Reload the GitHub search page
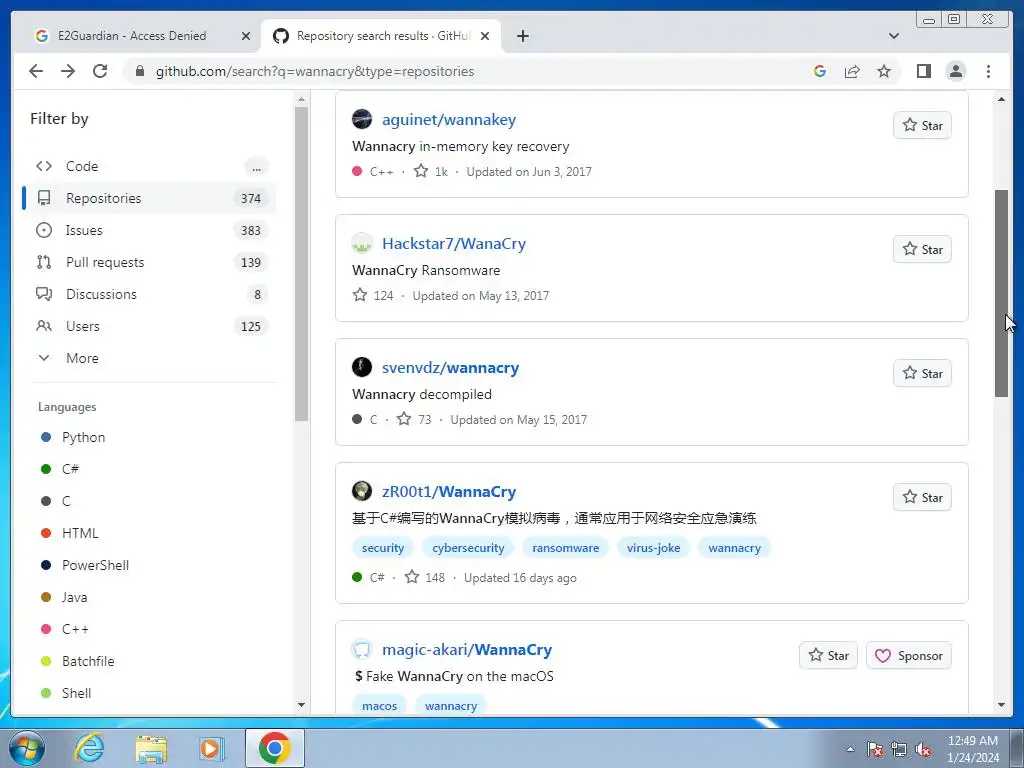This screenshot has width=1024, height=768. [x=100, y=71]
